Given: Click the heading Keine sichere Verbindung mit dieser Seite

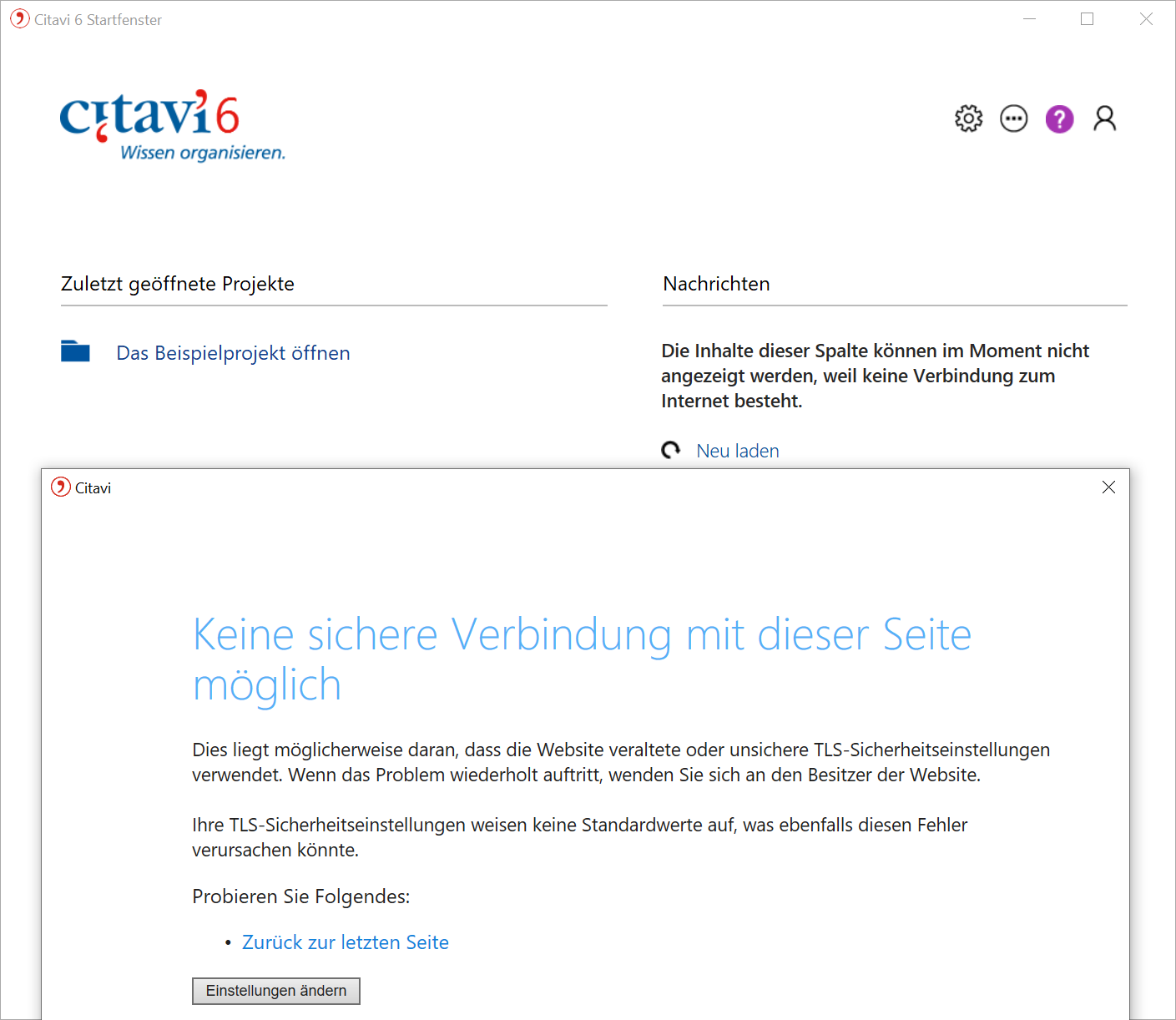Looking at the screenshot, I should [x=582, y=659].
